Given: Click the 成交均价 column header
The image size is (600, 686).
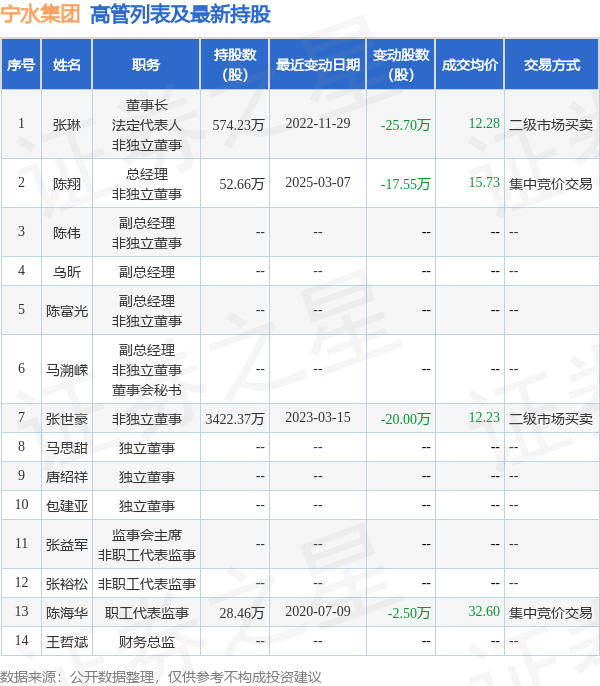Looking at the screenshot, I should [470, 64].
